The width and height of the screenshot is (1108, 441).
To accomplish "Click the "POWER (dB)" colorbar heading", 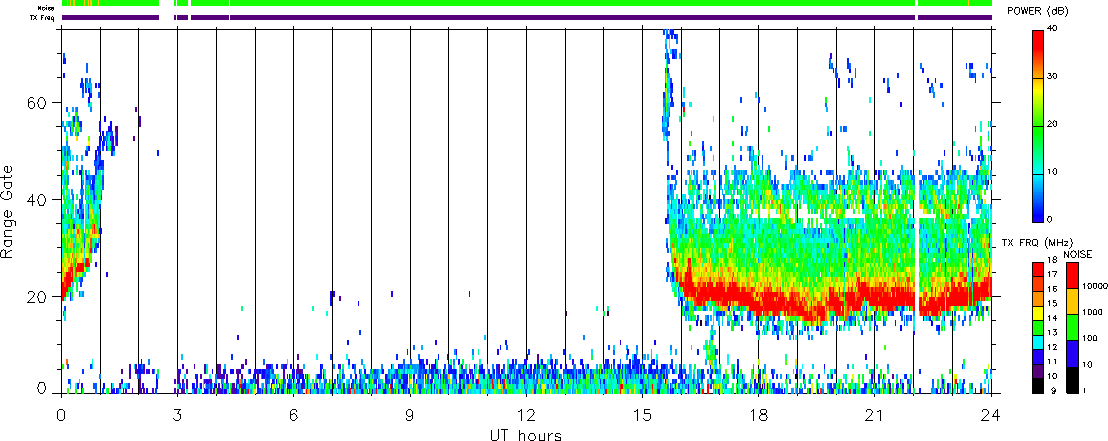I will pos(1040,11).
